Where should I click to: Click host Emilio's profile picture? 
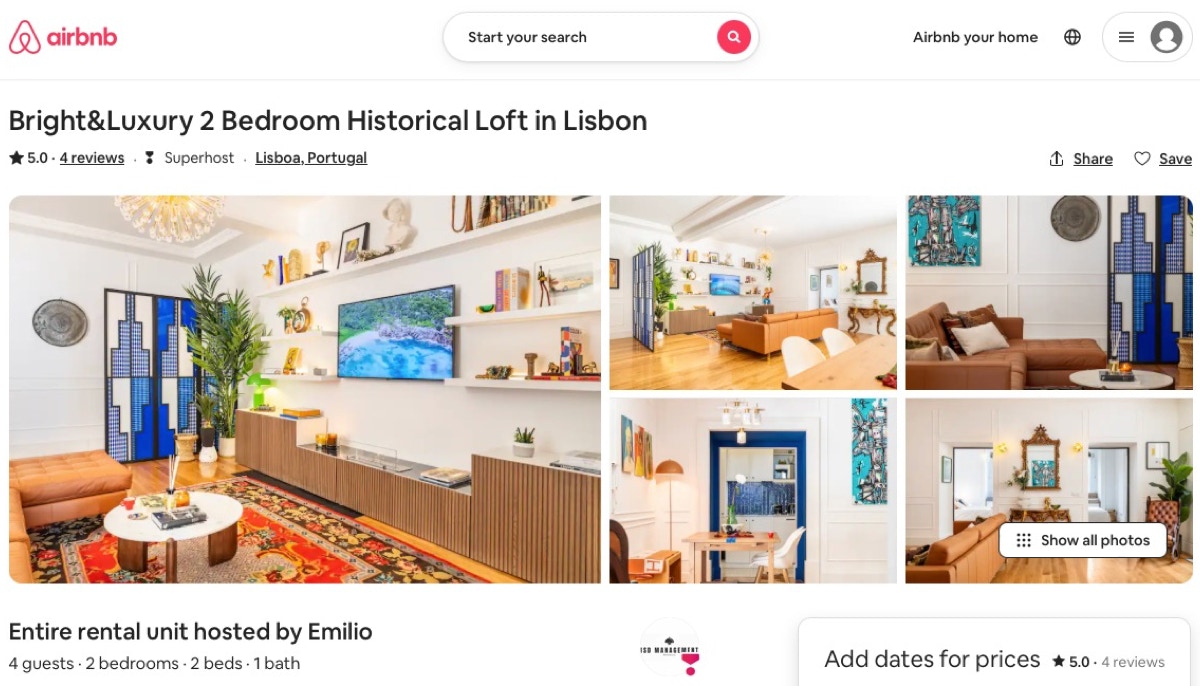(670, 647)
